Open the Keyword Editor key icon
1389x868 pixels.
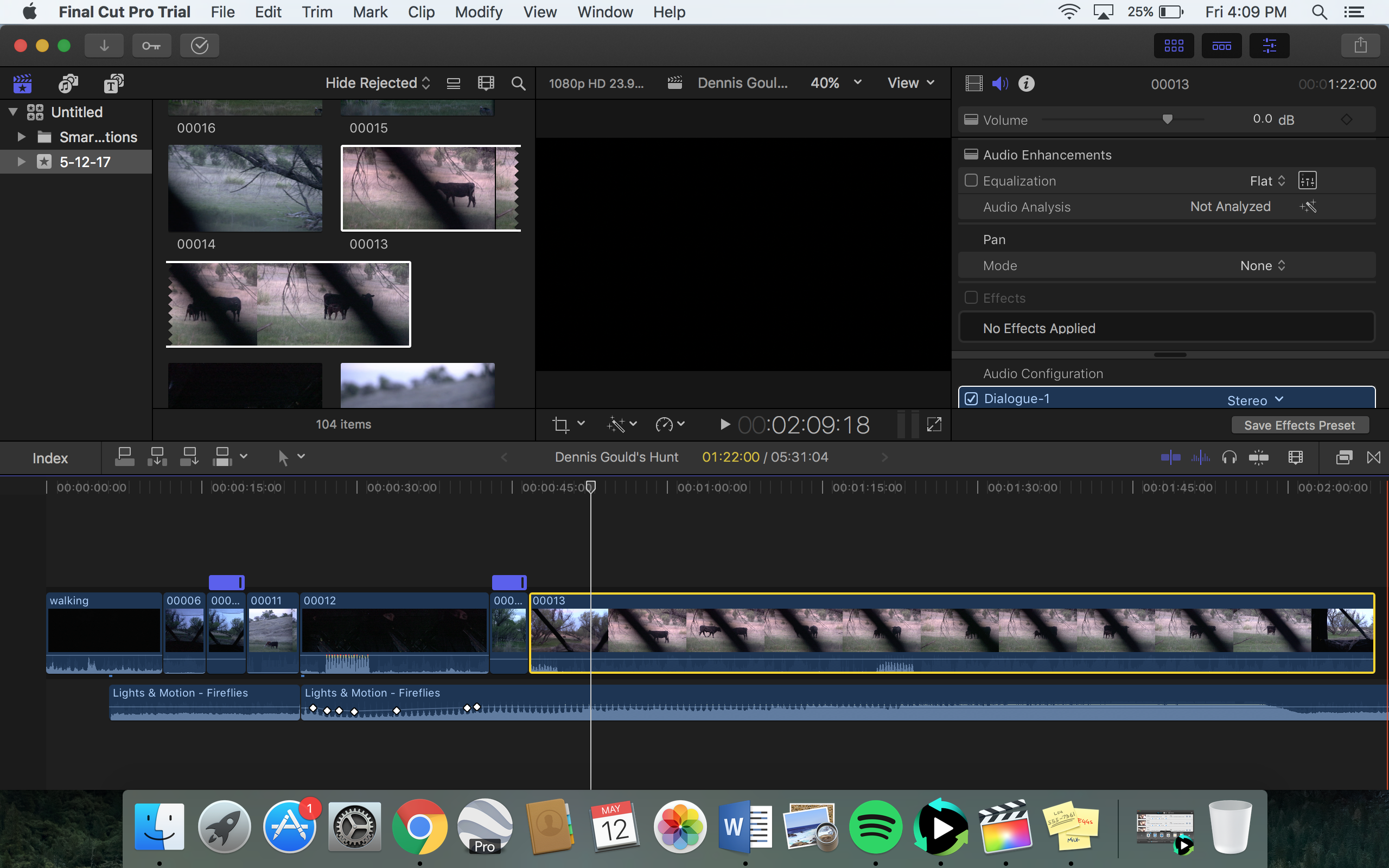151,46
